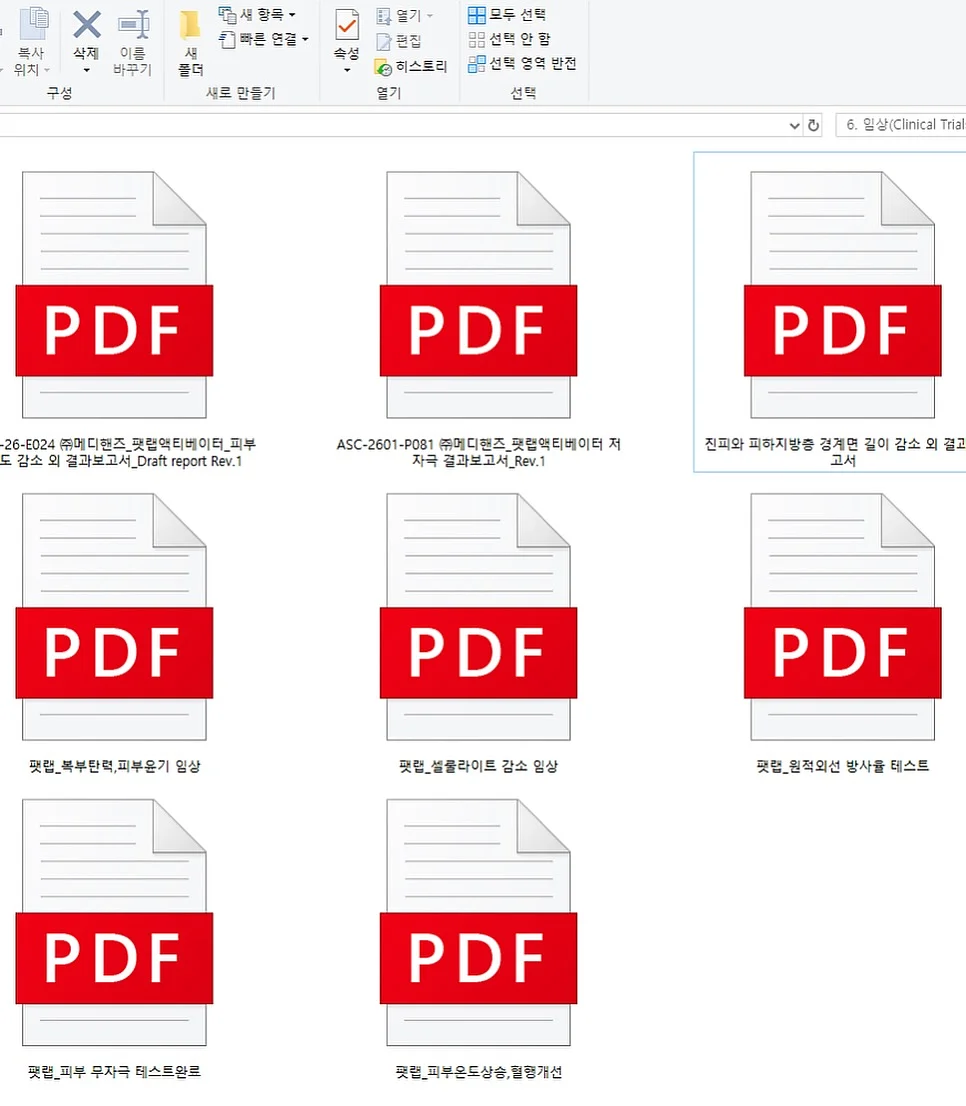Select the PDF 팻랩_셀룰라이트 감소 임상
The width and height of the screenshot is (966, 1106).
click(x=478, y=633)
